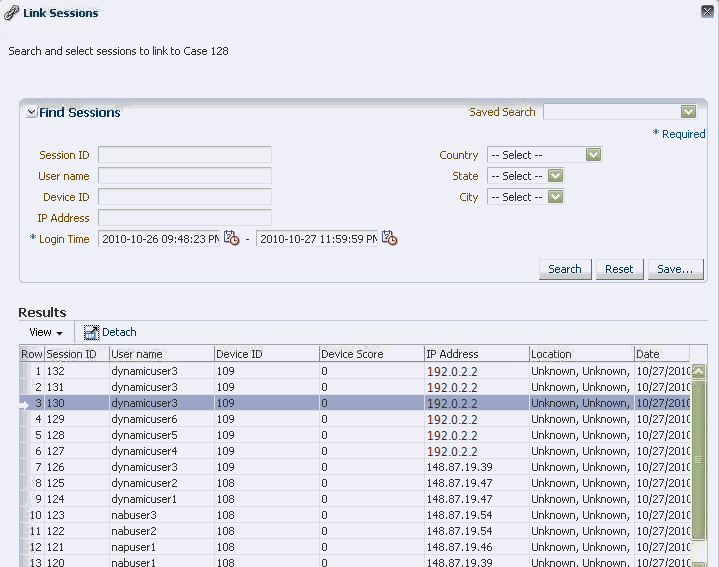Image resolution: width=719 pixels, height=567 pixels.
Task: Click the Reset button
Action: 619,269
